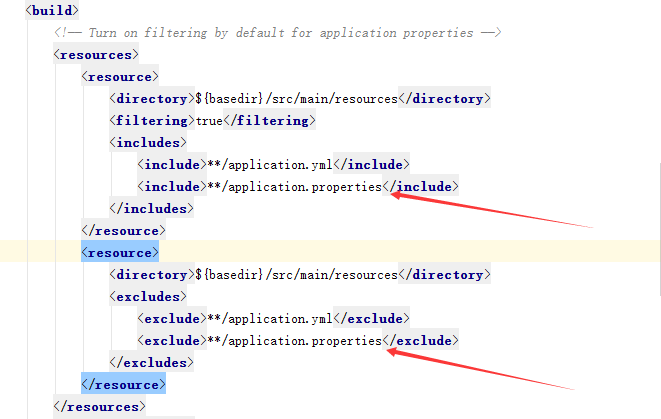The height and width of the screenshot is (419, 661).
Task: Click the opening includes tag
Action: (x=146, y=142)
